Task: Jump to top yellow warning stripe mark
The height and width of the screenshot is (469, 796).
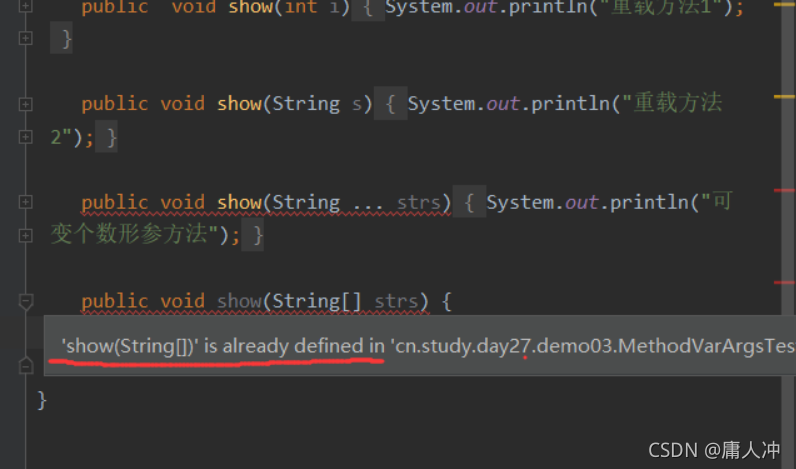Action: tap(784, 5)
